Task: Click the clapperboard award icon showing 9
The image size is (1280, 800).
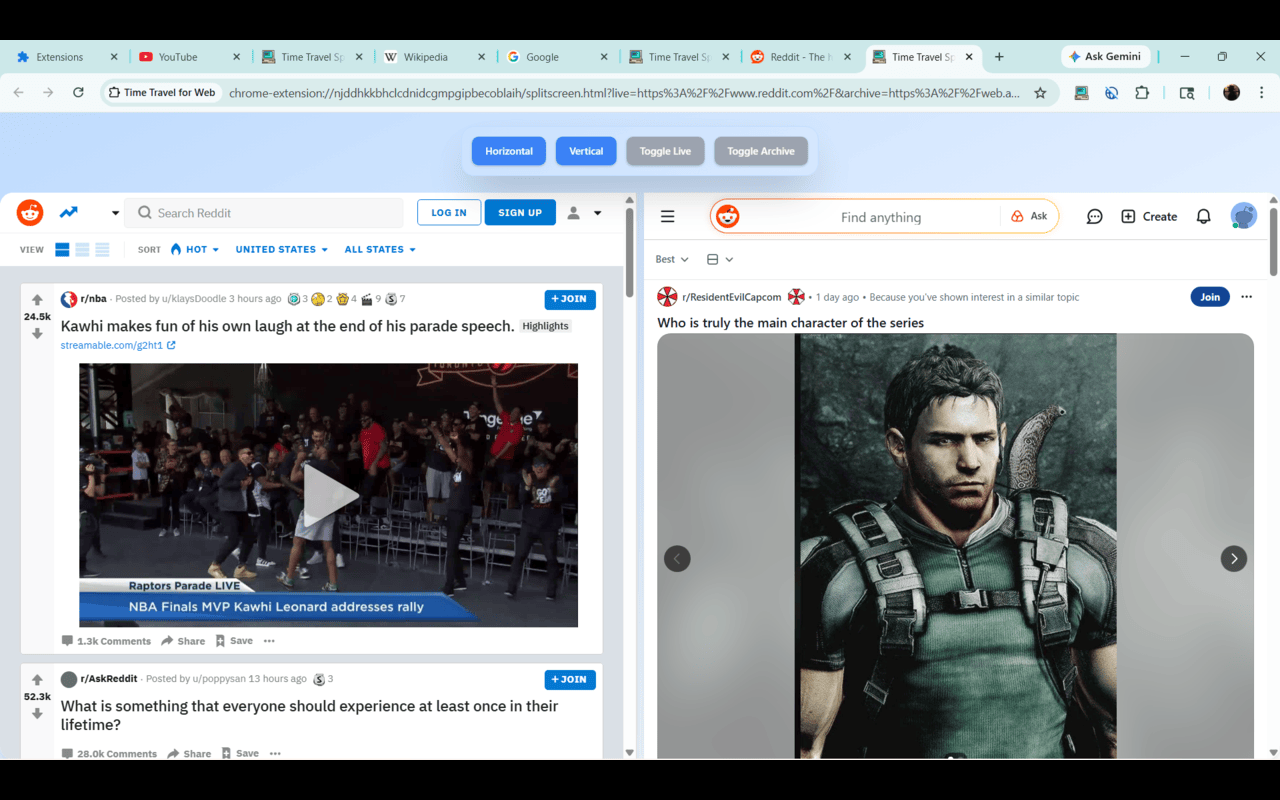Action: [x=367, y=299]
